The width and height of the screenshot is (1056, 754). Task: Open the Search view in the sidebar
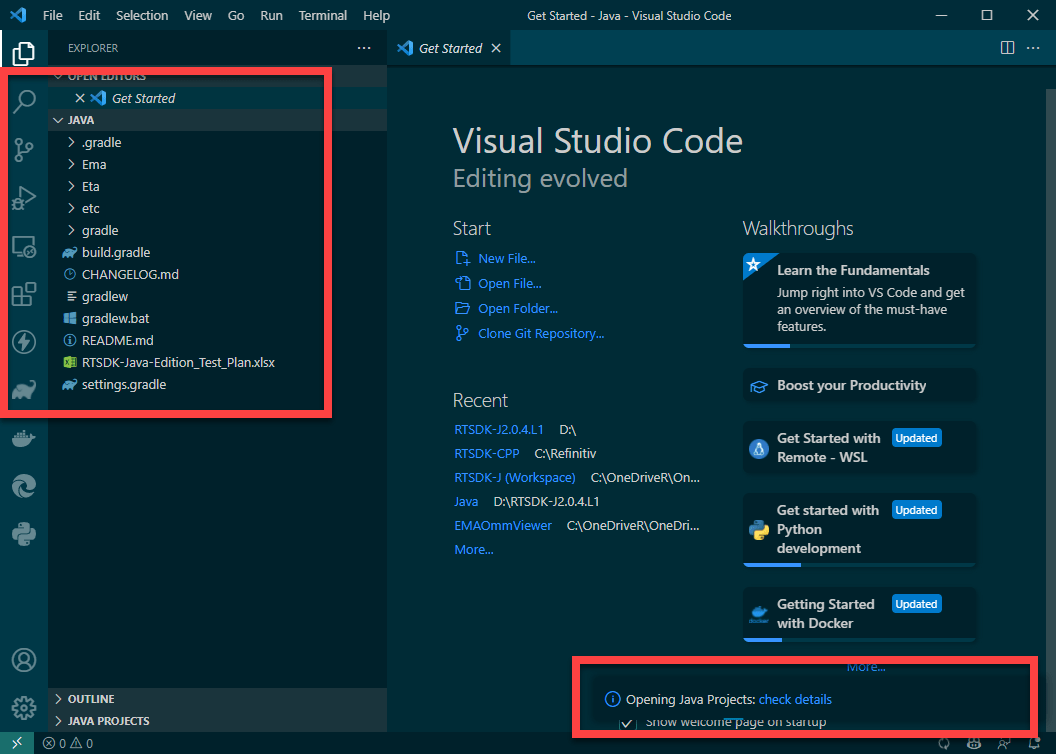(24, 101)
